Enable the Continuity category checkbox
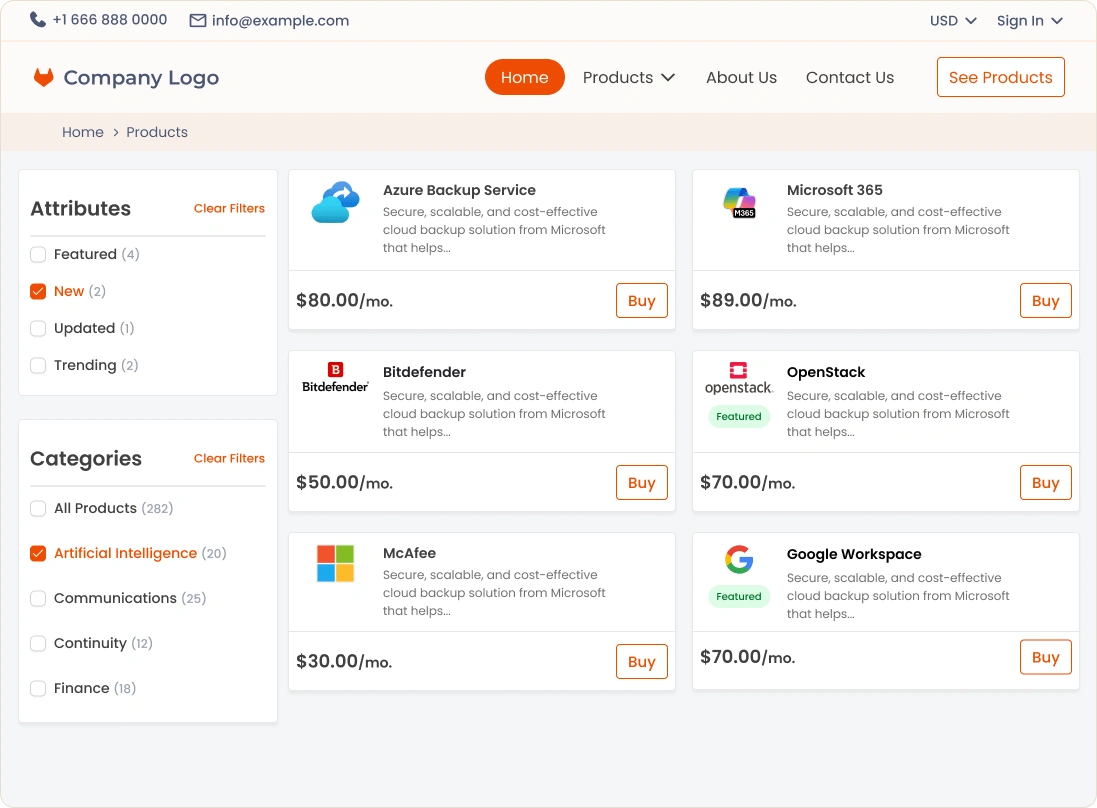The image size is (1097, 808). 38,643
